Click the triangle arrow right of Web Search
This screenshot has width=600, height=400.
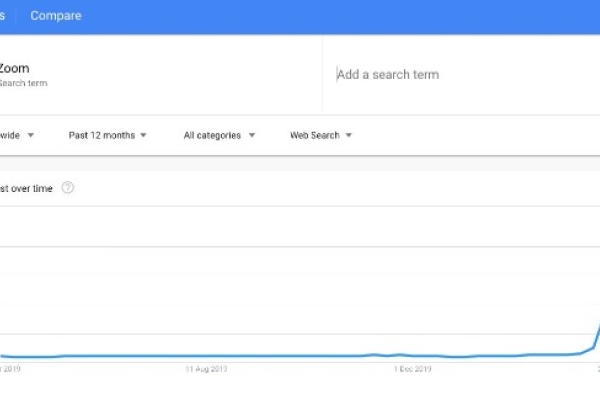tap(348, 135)
